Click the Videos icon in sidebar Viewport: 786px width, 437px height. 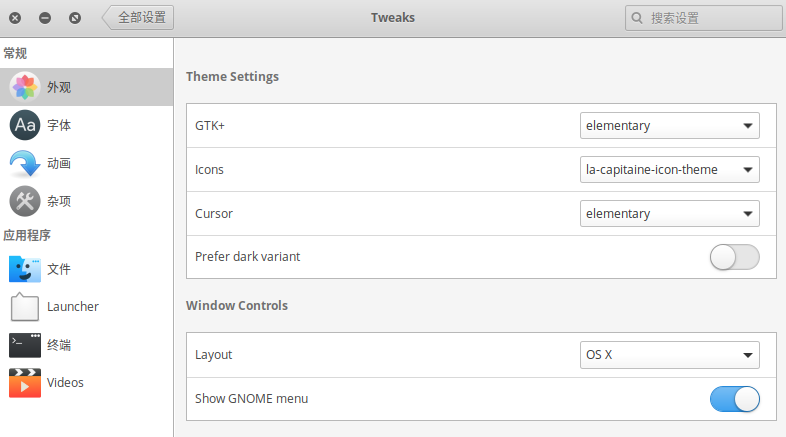click(x=25, y=382)
